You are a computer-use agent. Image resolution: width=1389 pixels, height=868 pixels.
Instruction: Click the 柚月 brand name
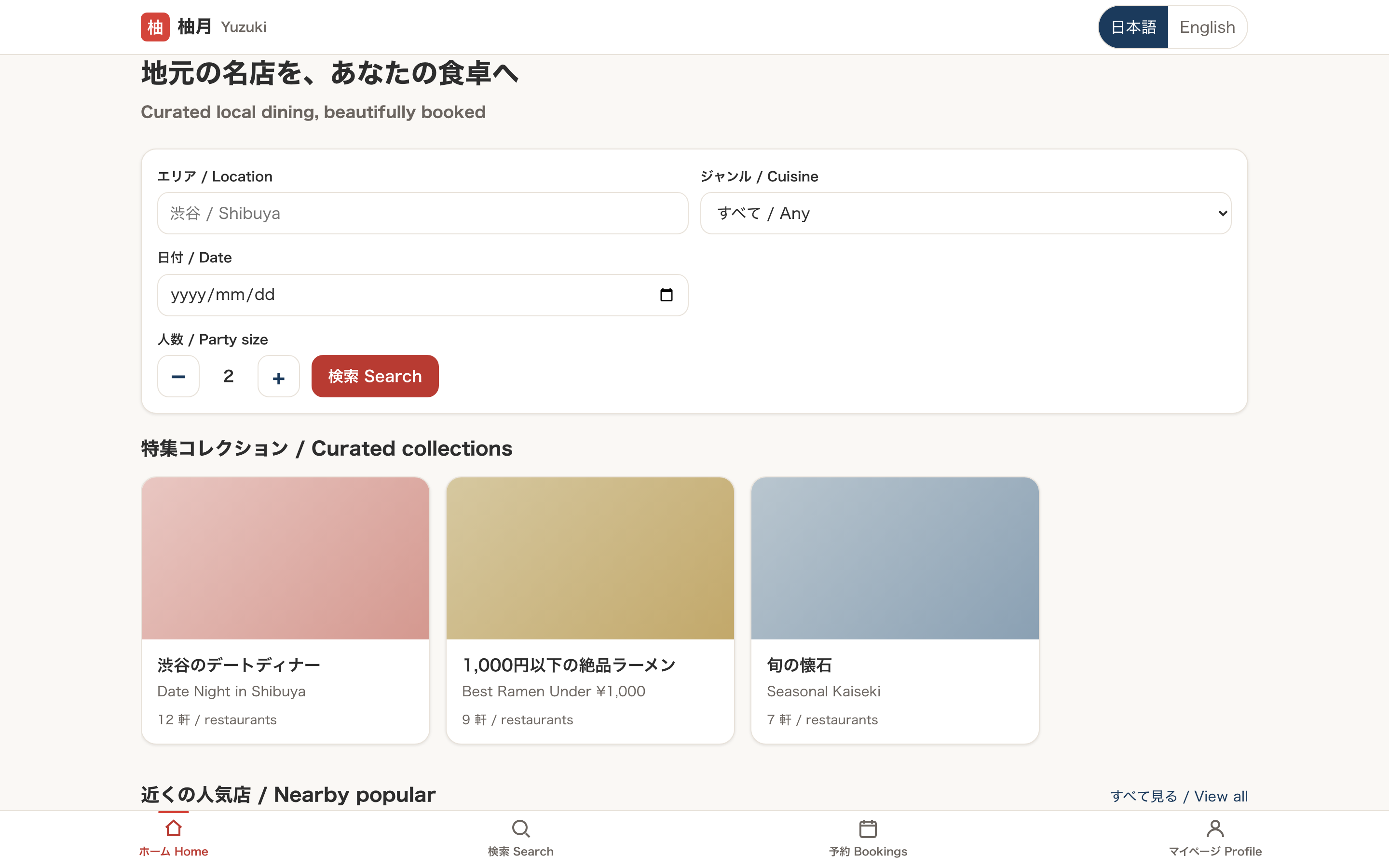coord(194,27)
